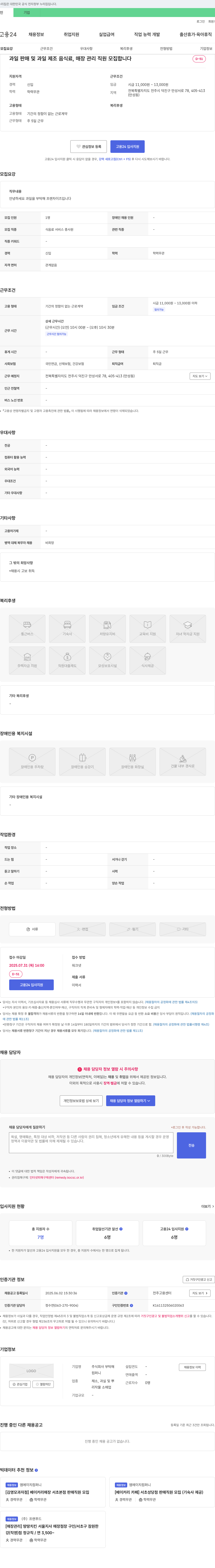Click the 거짓구인광고 신고 button

pyautogui.click(x=199, y=1280)
